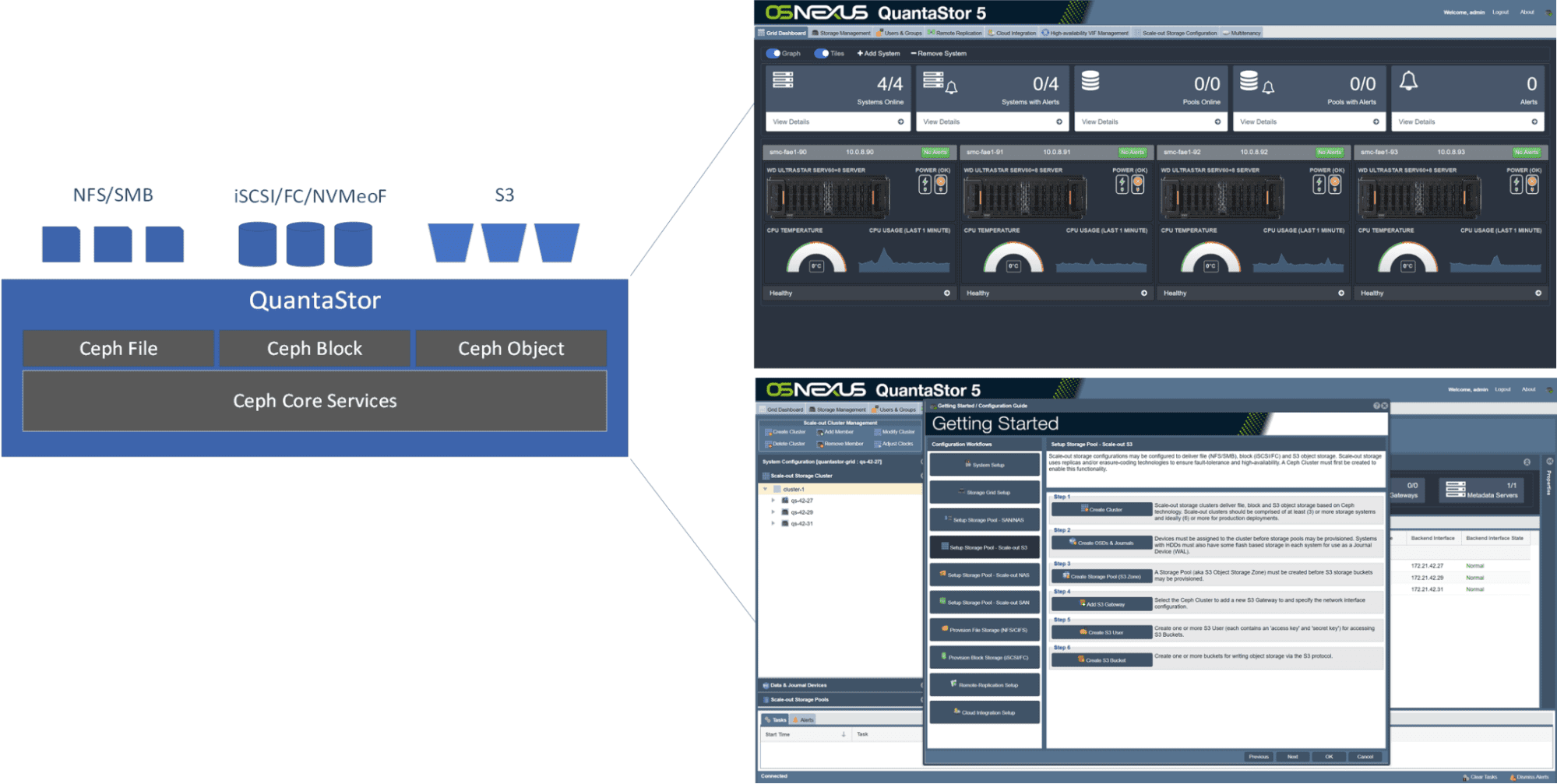This screenshot has width=1557, height=784.
Task: Open View Details arrow for Pools with Alerts
Action: 1376,121
